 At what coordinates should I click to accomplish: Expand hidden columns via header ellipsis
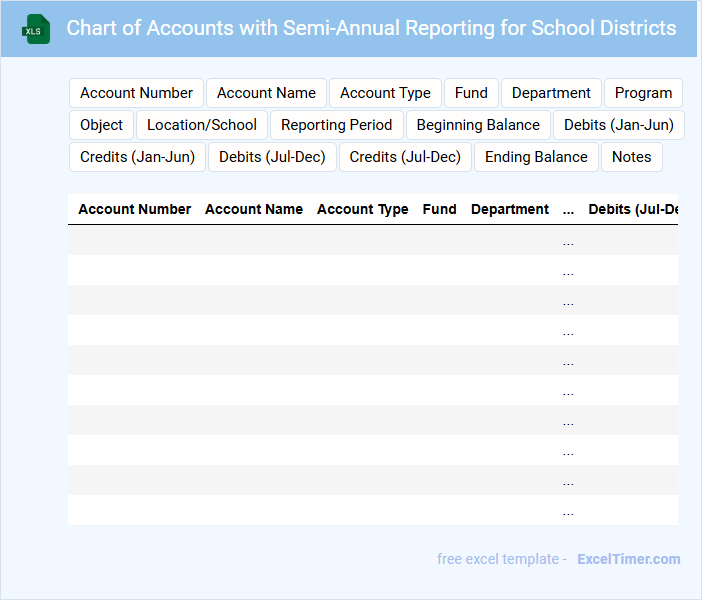[568, 209]
